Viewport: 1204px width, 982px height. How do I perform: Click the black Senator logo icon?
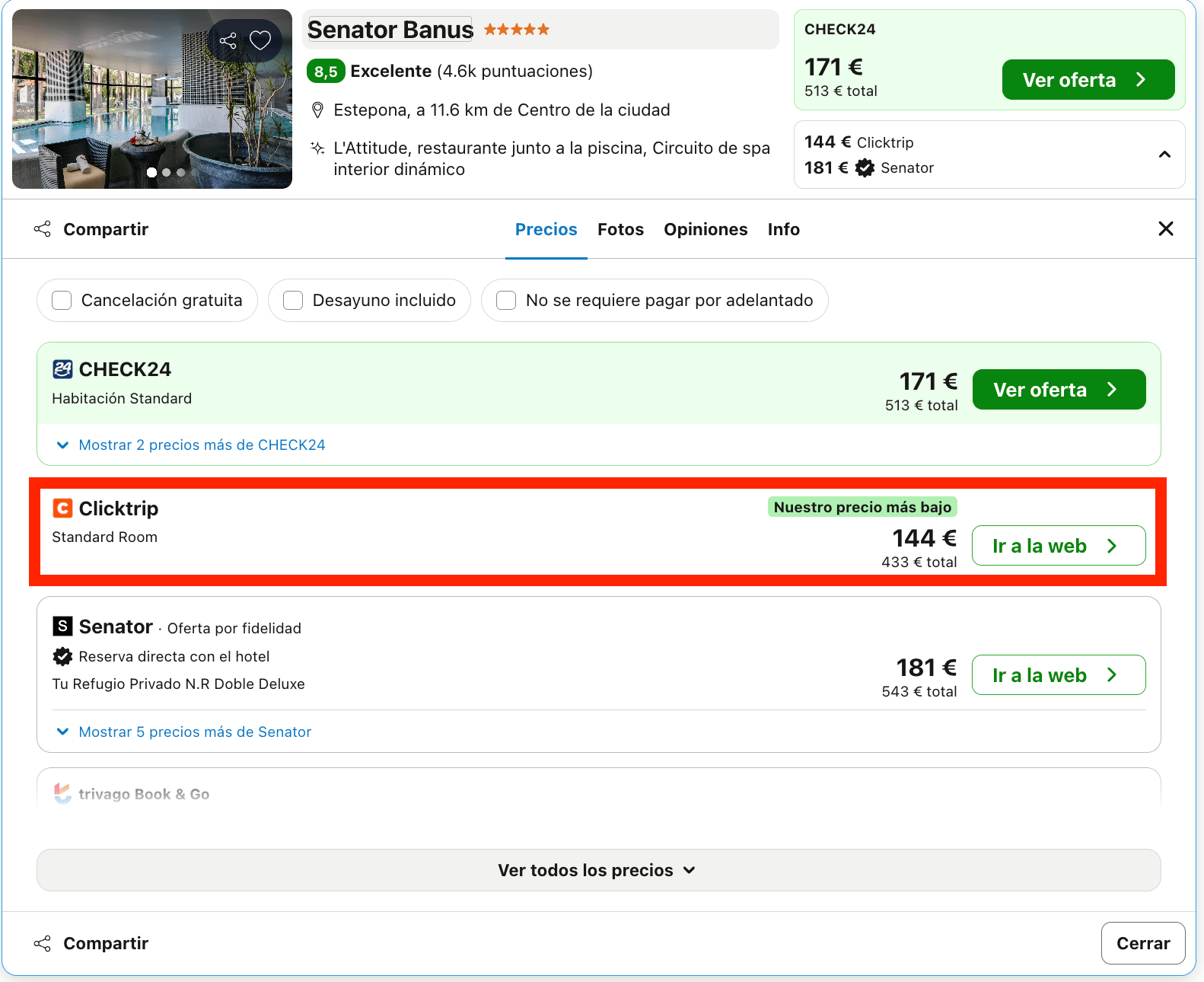(62, 626)
